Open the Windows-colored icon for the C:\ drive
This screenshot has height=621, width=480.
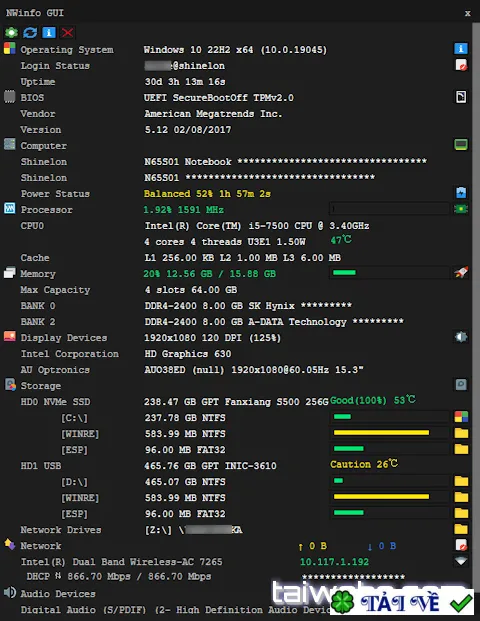click(x=461, y=417)
